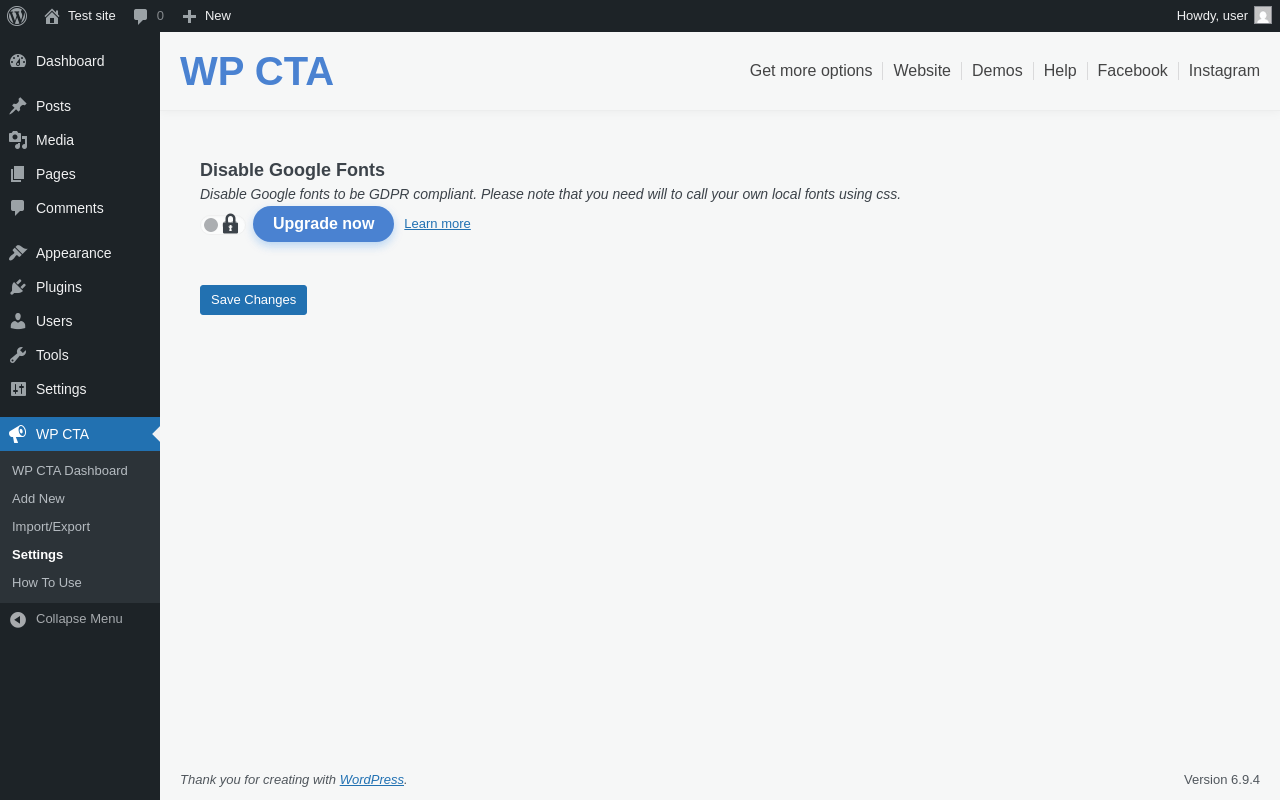
Task: Click the Comments sidebar icon
Action: coord(18,208)
